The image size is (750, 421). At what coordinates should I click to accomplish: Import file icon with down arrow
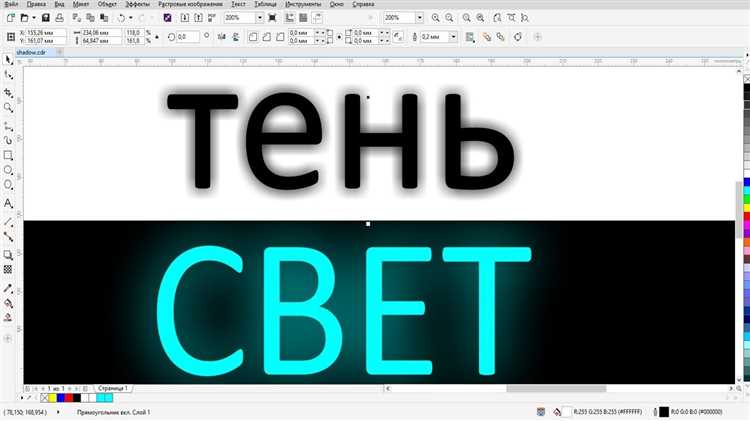(185, 18)
